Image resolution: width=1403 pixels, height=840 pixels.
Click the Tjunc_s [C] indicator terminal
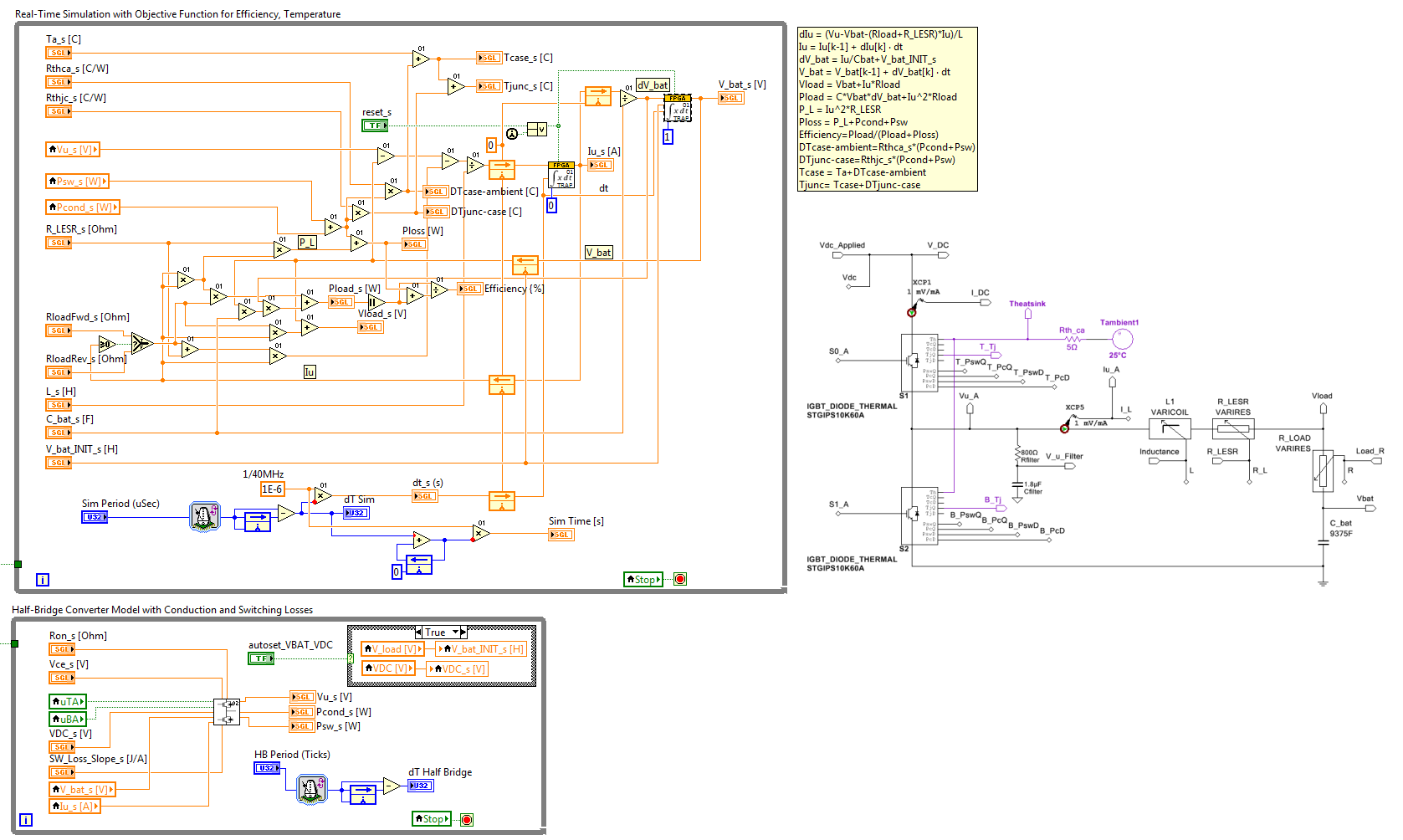pyautogui.click(x=489, y=86)
